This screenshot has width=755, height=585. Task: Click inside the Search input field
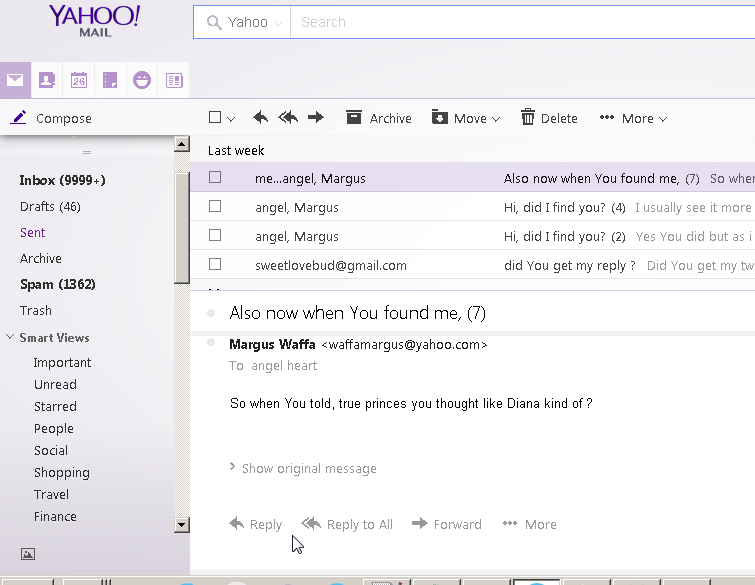522,22
